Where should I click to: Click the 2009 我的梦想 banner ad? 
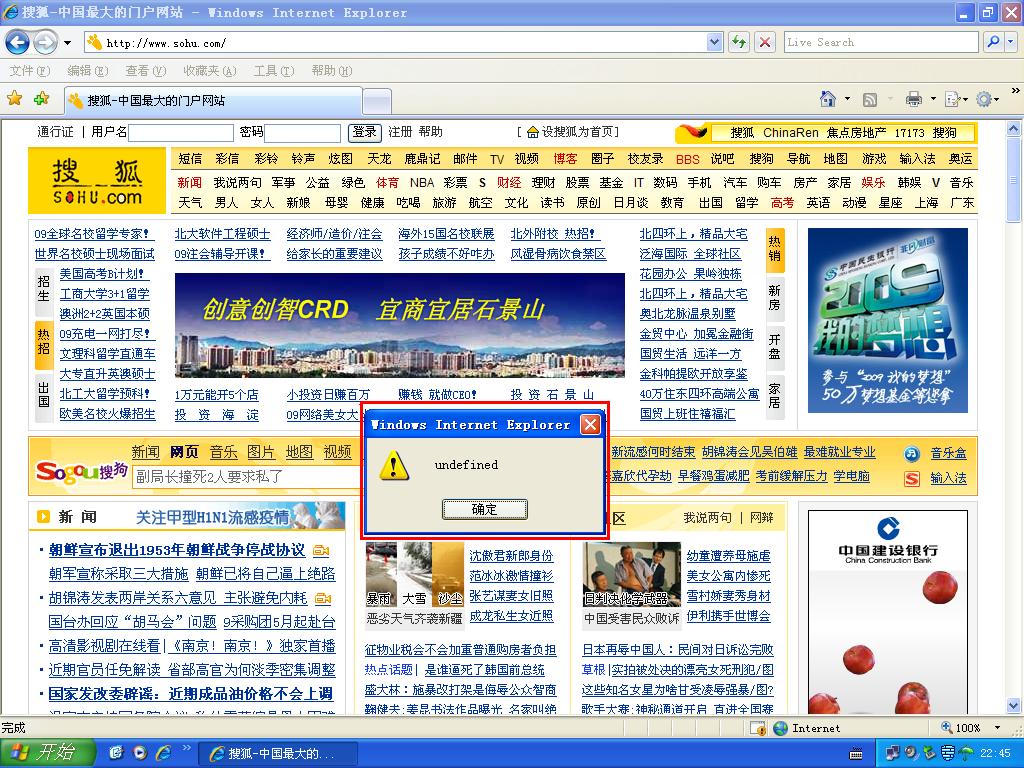pyautogui.click(x=888, y=320)
